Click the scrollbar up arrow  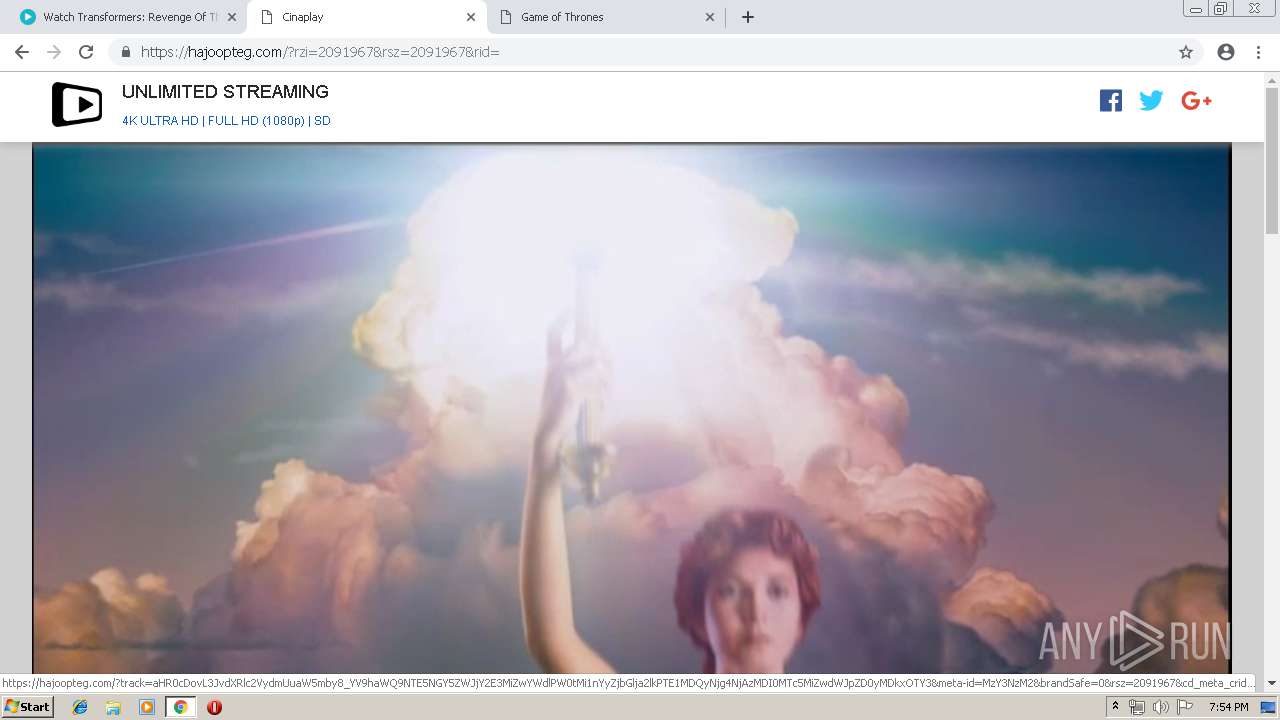(x=1272, y=79)
